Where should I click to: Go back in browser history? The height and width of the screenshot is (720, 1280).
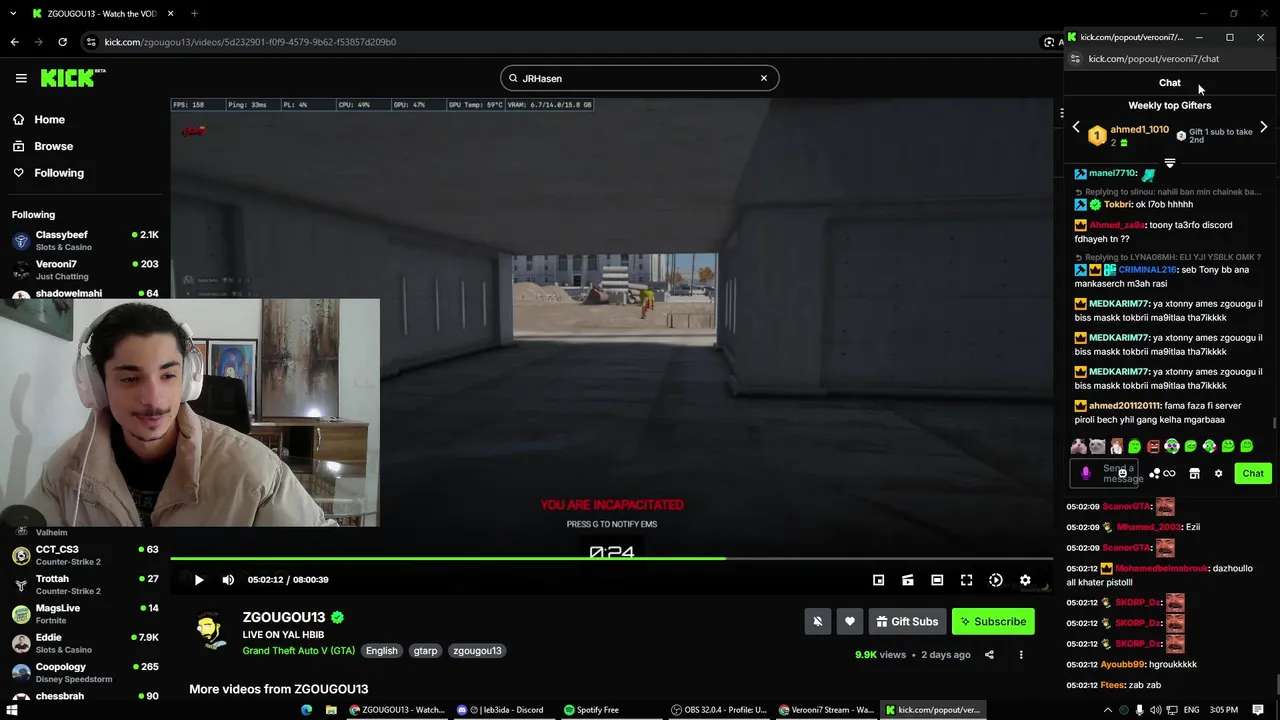pos(14,42)
